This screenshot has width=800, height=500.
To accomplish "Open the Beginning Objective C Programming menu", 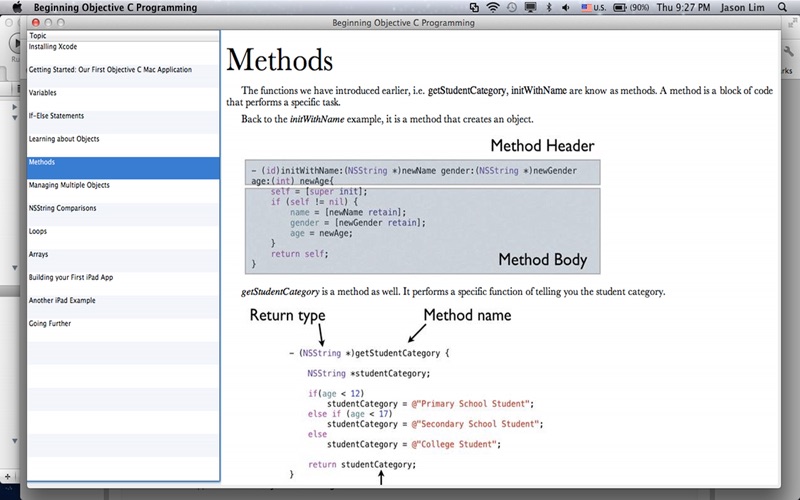I will click(x=100, y=7).
